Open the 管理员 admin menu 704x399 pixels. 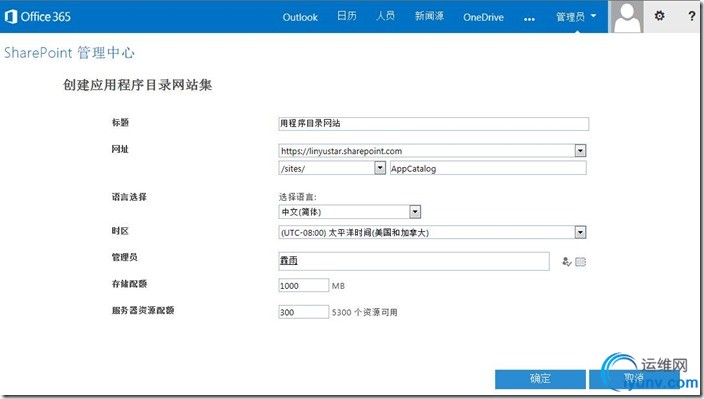(576, 17)
